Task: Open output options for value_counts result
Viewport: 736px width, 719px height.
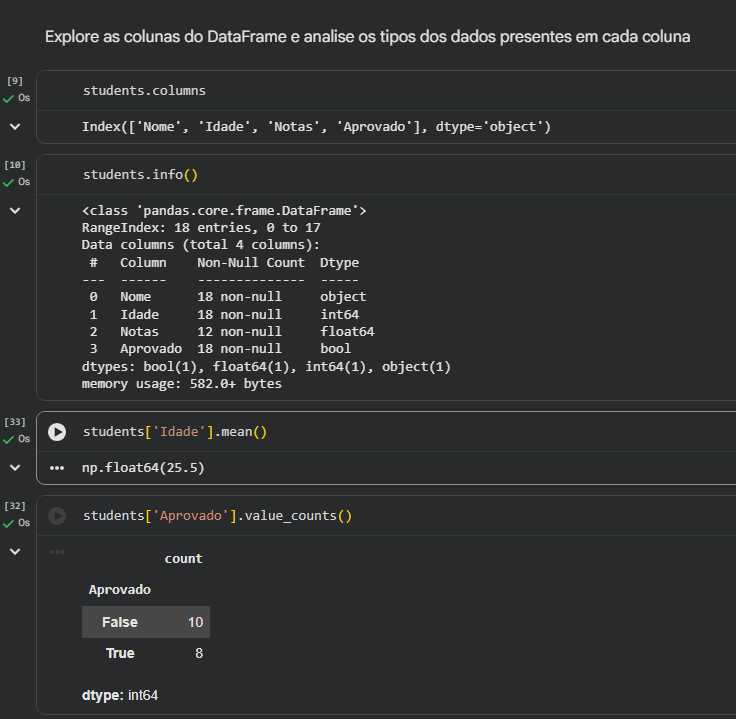Action: coord(57,552)
